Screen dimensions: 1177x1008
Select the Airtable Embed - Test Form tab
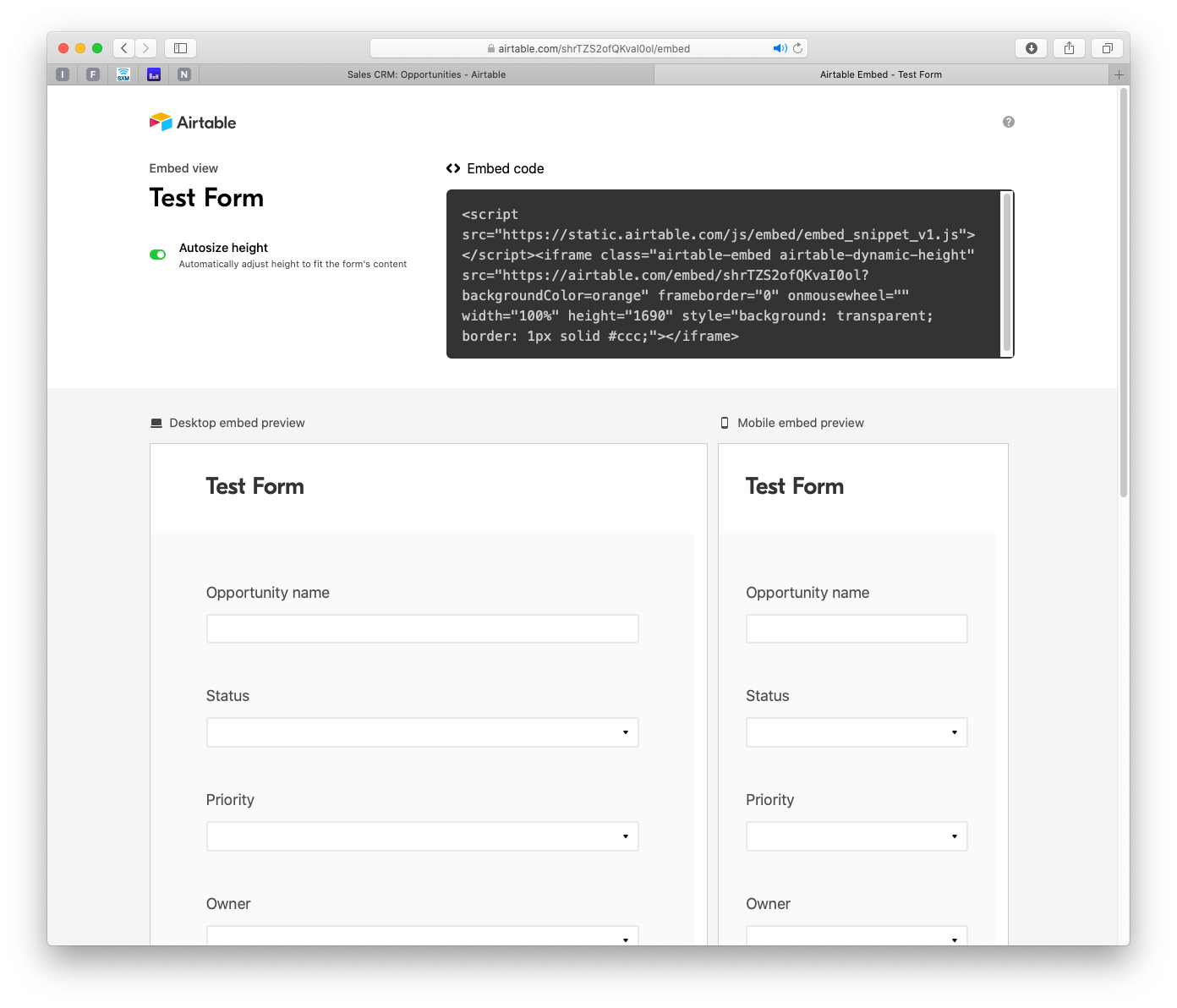point(881,74)
